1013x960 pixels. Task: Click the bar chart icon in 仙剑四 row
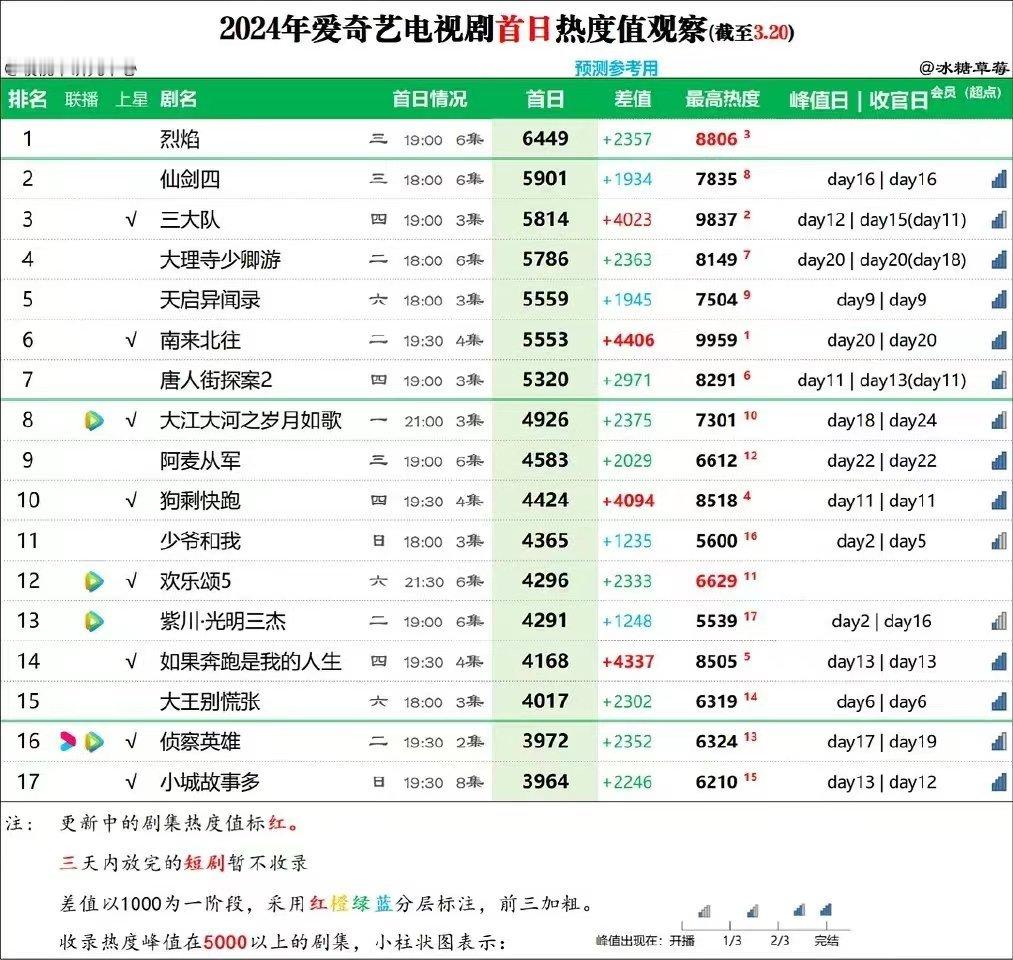pyautogui.click(x=999, y=179)
